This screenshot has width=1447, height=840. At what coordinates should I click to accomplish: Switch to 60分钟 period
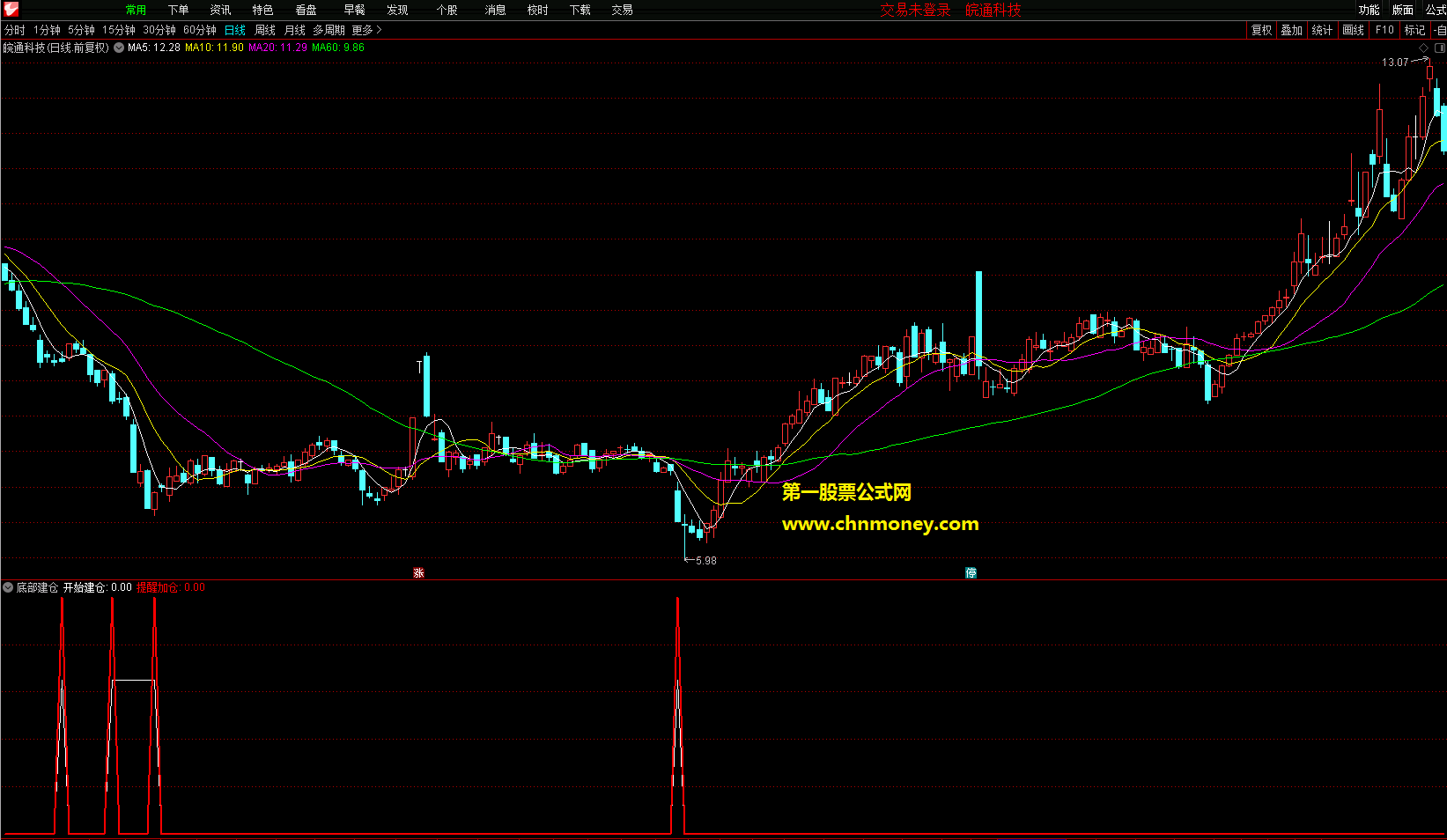click(x=200, y=30)
